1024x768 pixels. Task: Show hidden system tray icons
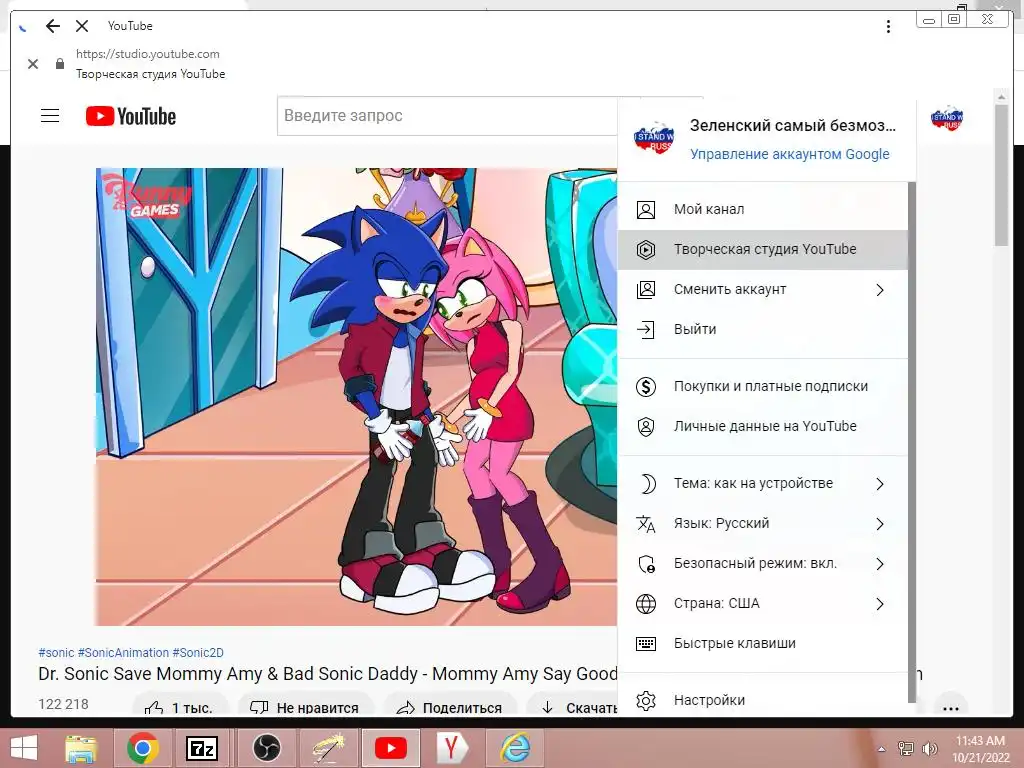point(882,749)
